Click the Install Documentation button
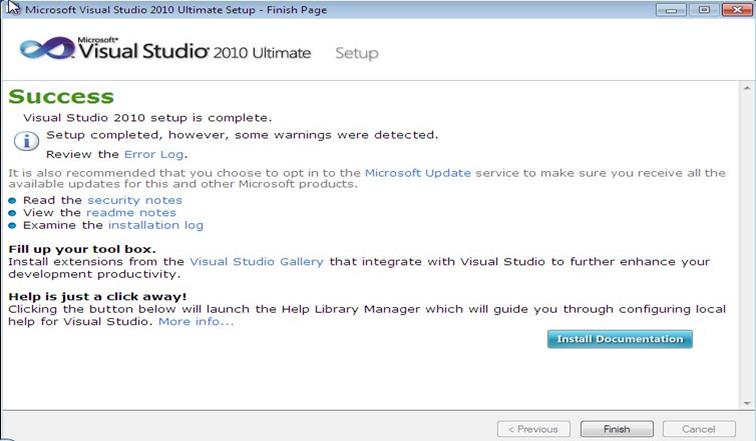 [x=620, y=339]
